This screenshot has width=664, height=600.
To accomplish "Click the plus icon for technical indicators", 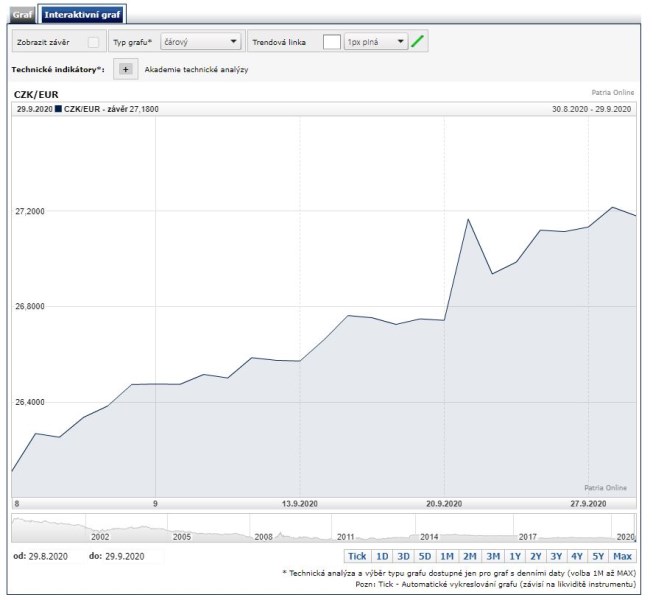I will click(125, 69).
